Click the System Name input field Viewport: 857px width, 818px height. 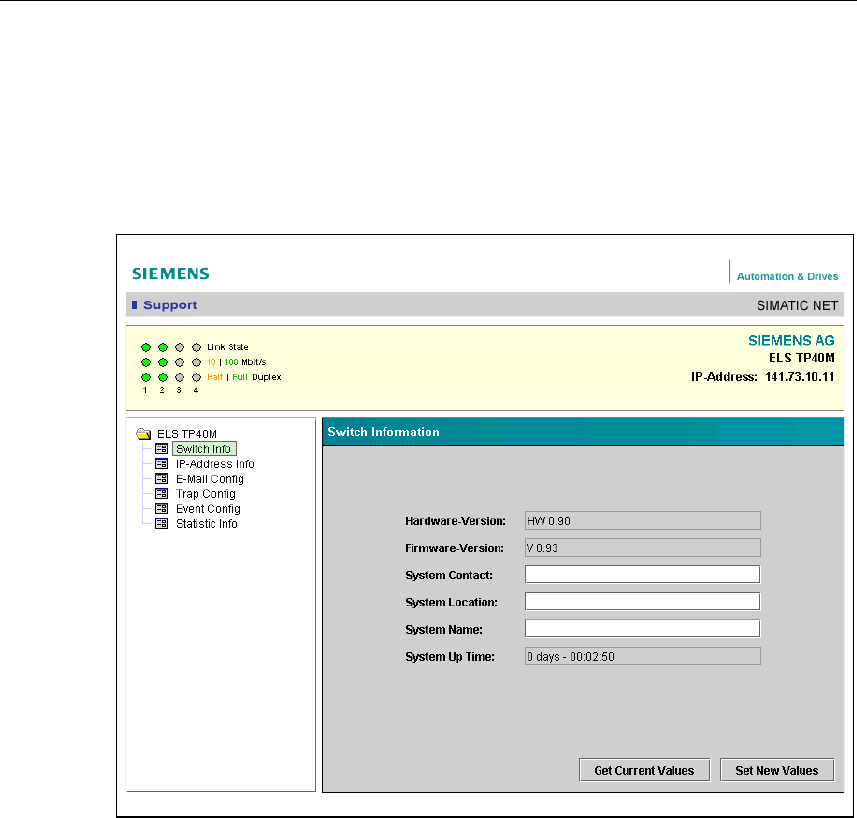pyautogui.click(x=643, y=629)
